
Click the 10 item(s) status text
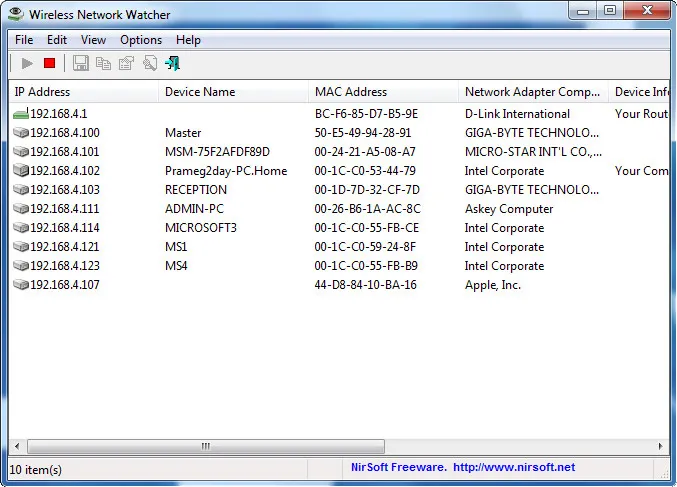pos(35,469)
